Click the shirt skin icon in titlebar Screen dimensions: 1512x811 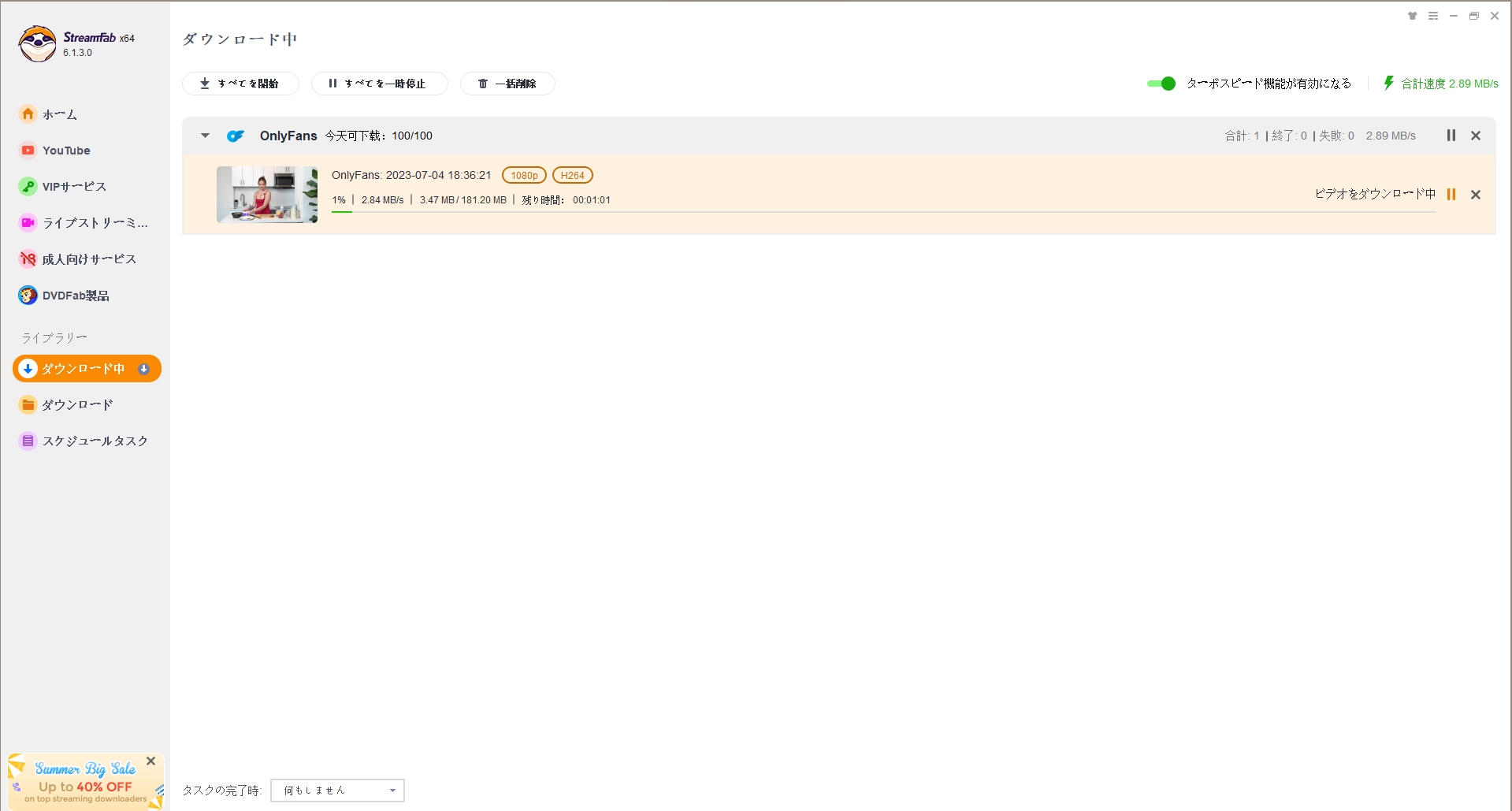(1413, 16)
